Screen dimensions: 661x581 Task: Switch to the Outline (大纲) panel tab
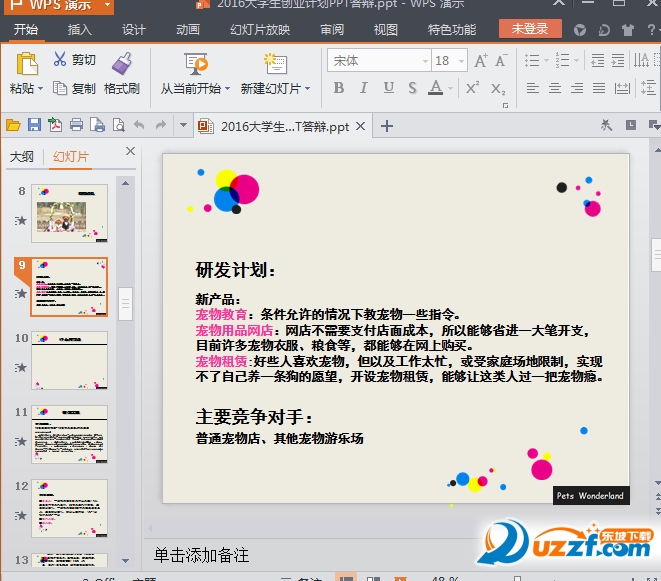coord(22,157)
